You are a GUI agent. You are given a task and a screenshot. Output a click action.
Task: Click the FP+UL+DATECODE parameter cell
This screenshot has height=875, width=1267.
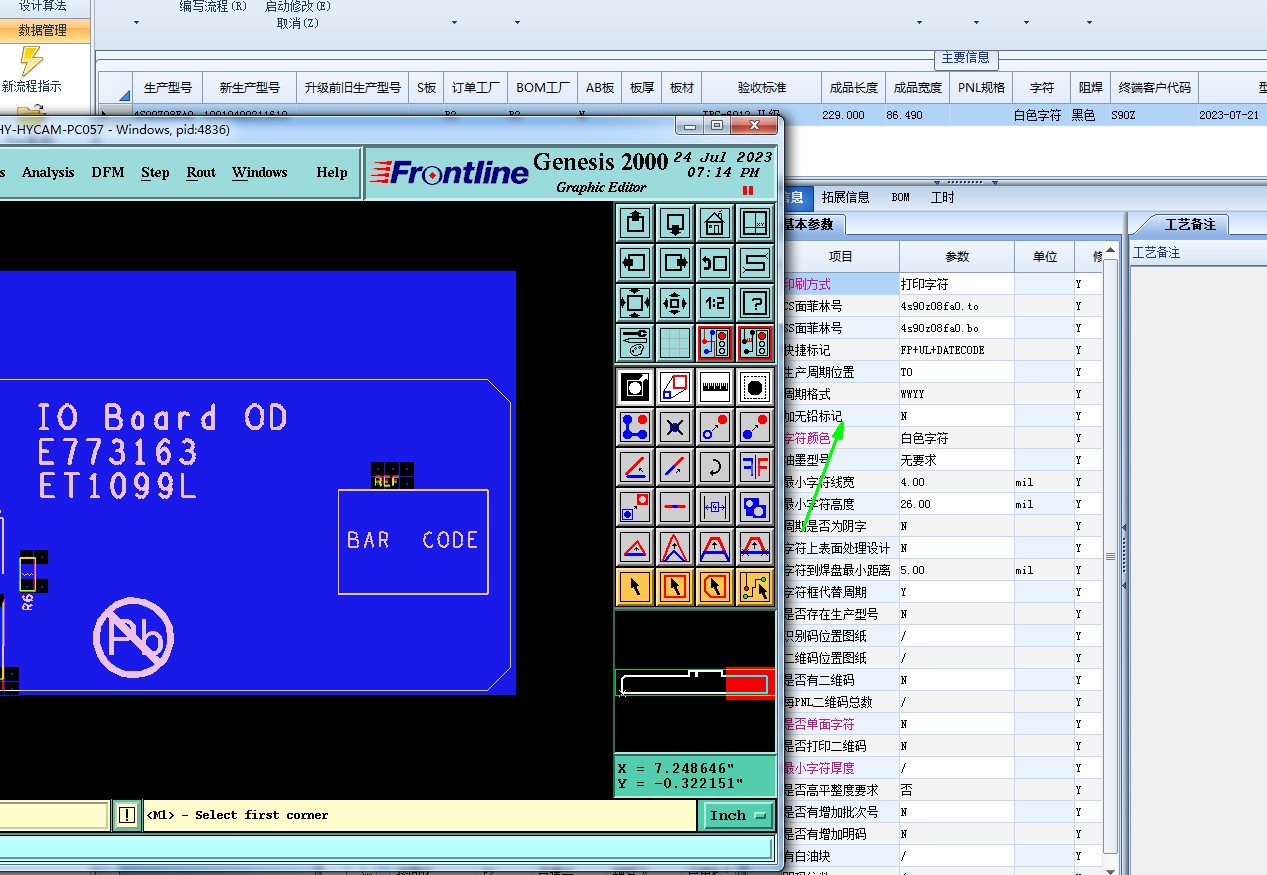[x=956, y=350]
